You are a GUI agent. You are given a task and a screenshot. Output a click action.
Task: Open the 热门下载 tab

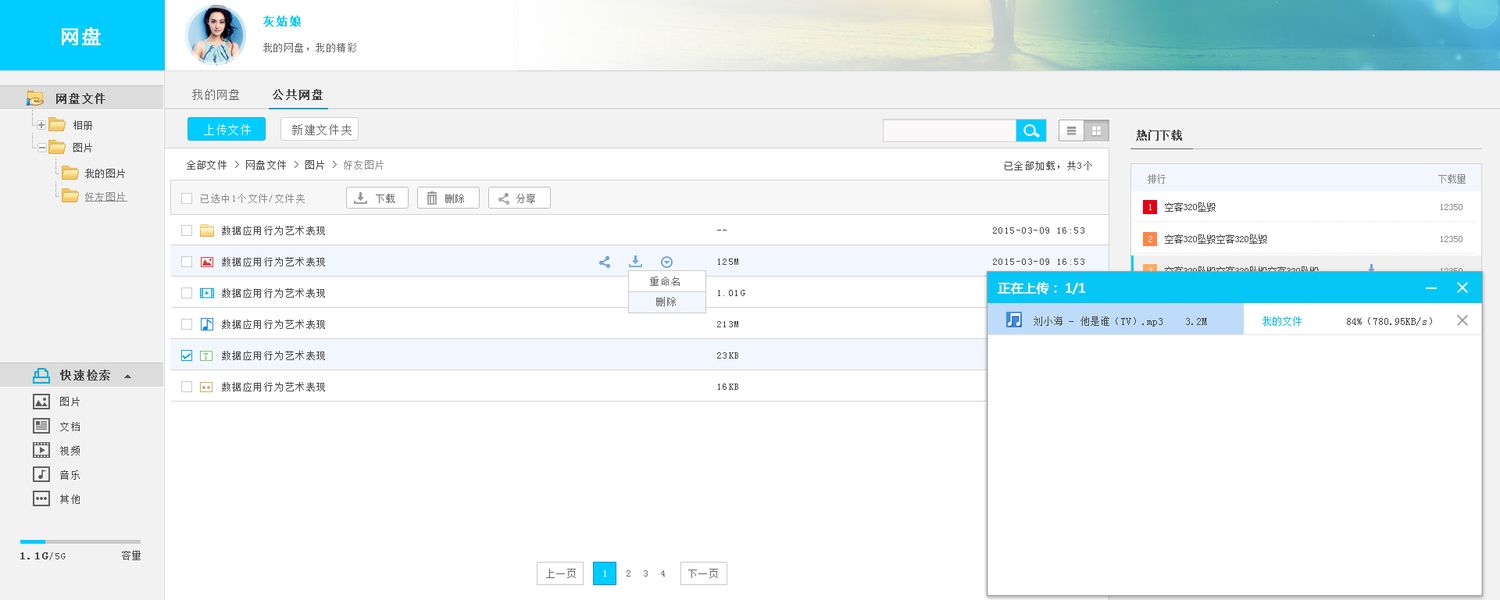(1159, 135)
